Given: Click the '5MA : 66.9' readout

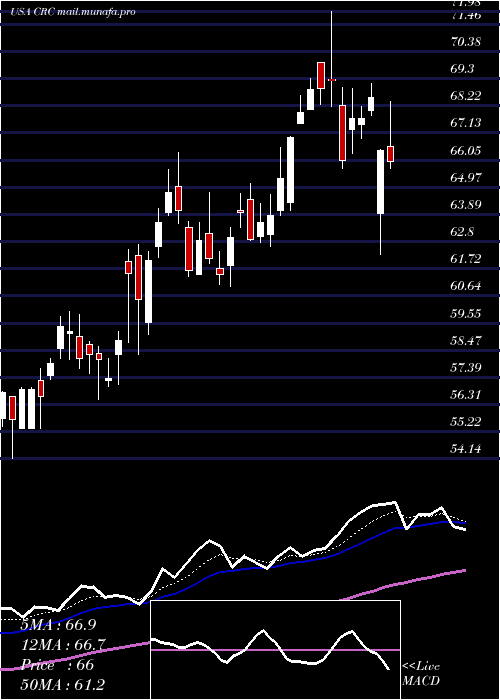Looking at the screenshot, I should tap(58, 625).
